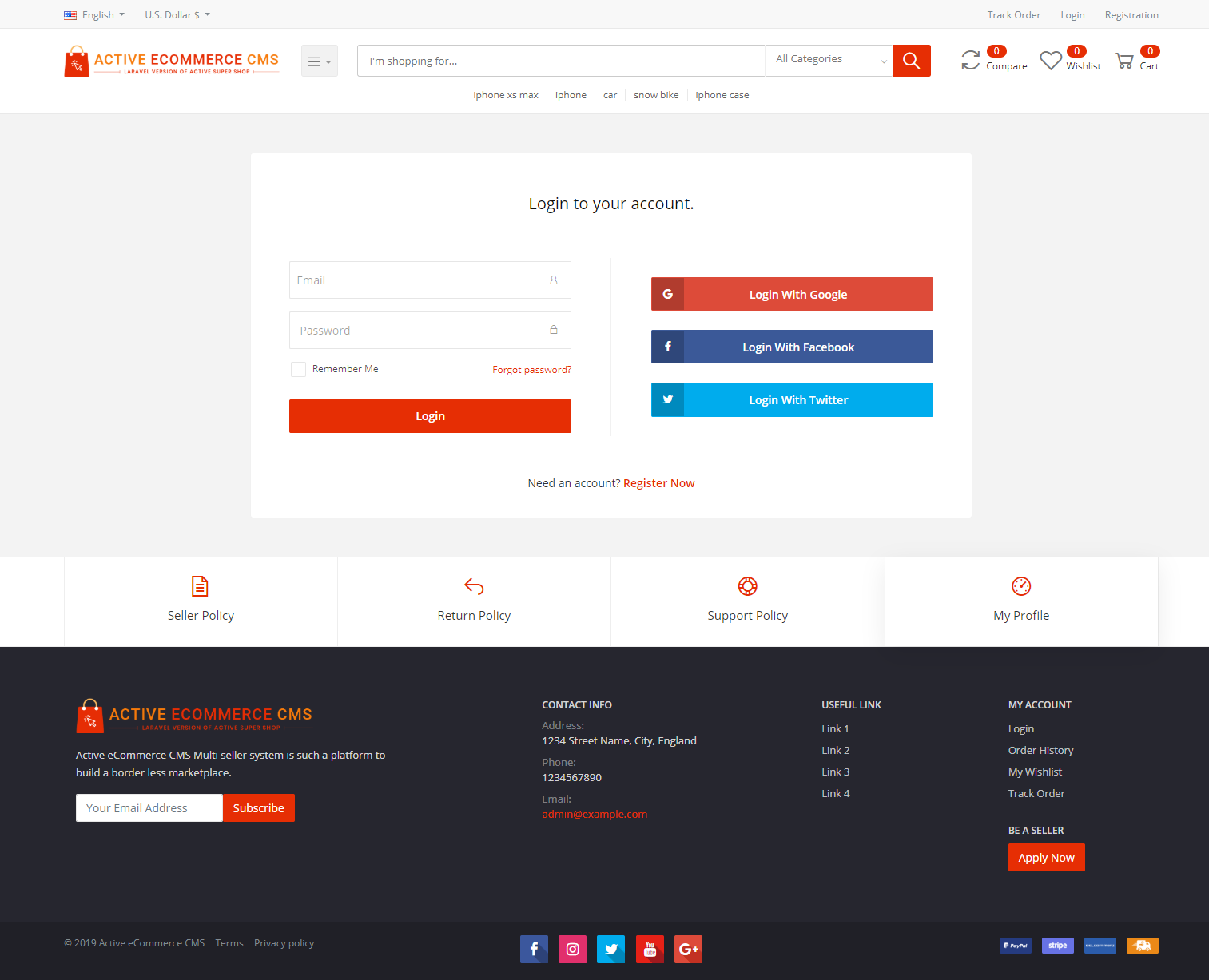The width and height of the screenshot is (1209, 980).
Task: Click the search magnifier icon button
Action: click(911, 61)
